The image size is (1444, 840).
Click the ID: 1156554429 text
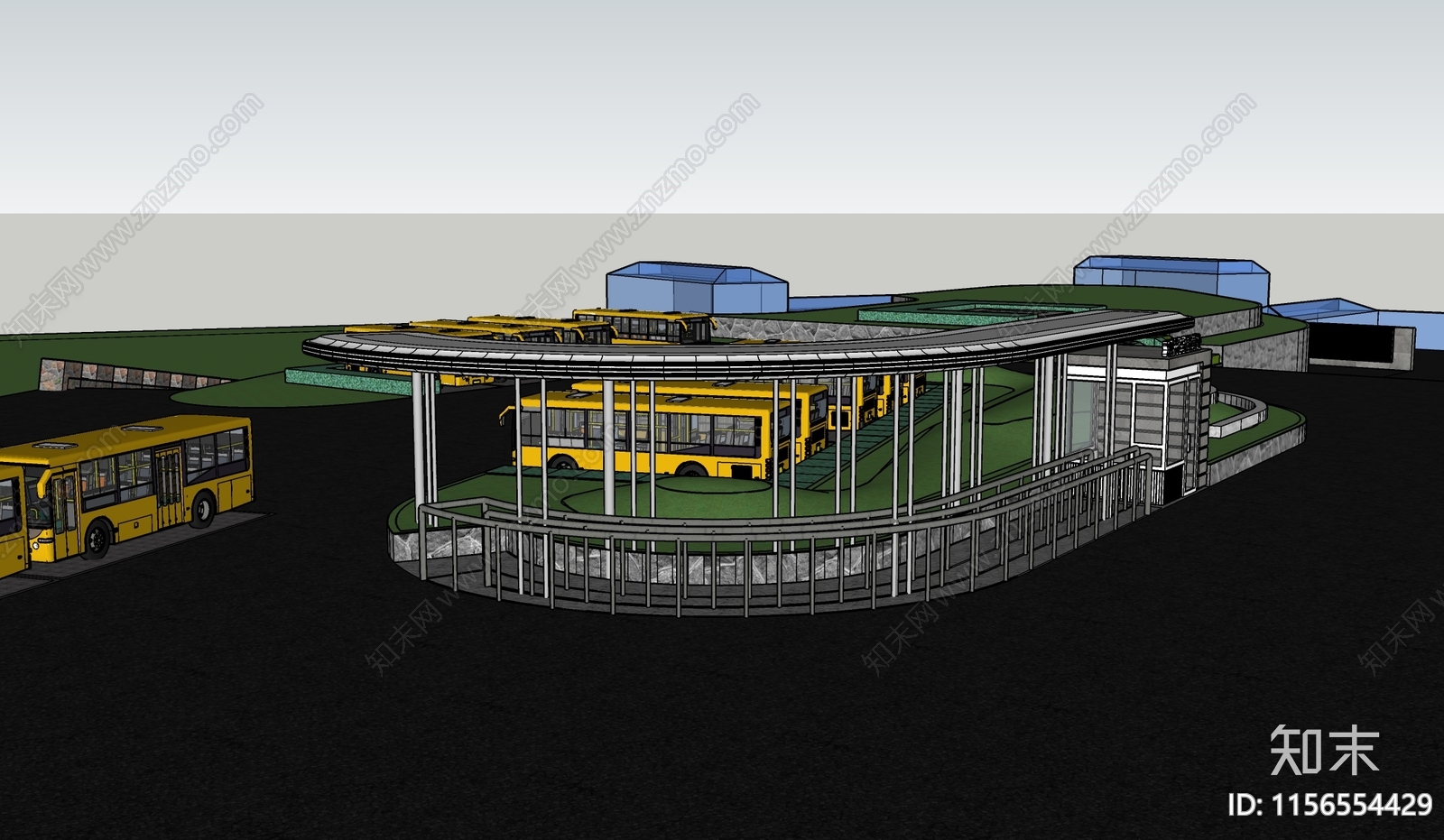coord(1329,804)
